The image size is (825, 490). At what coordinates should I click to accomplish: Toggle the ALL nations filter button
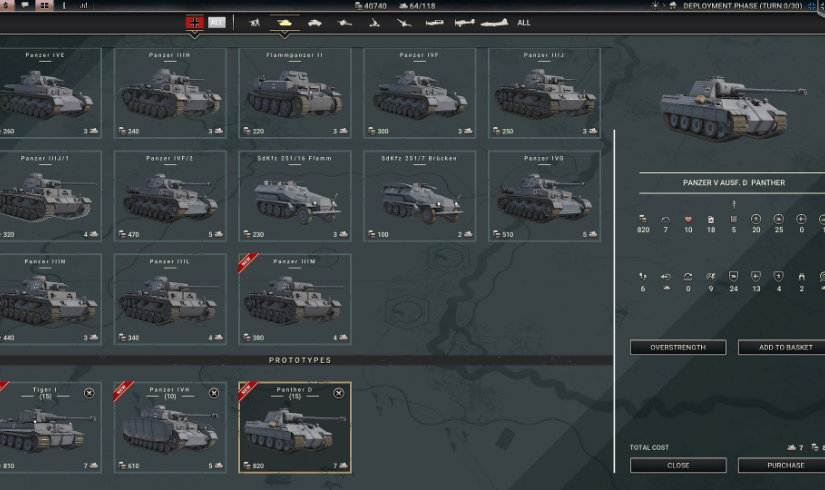pyautogui.click(x=217, y=22)
